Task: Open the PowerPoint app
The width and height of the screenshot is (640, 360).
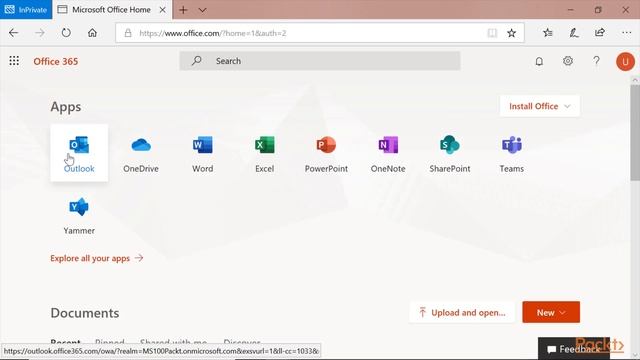Action: point(326,153)
